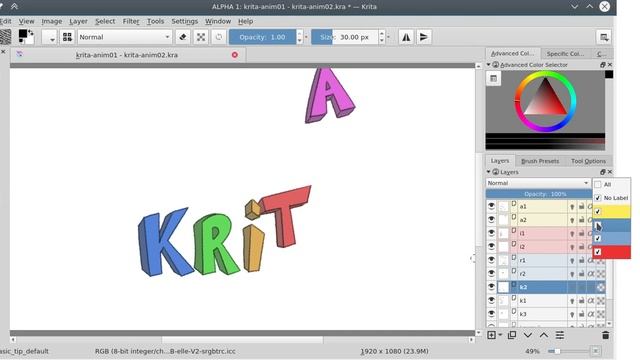Viewport: 640px width, 360px height.
Task: Hide layer r1 with eye icon
Action: click(x=491, y=260)
